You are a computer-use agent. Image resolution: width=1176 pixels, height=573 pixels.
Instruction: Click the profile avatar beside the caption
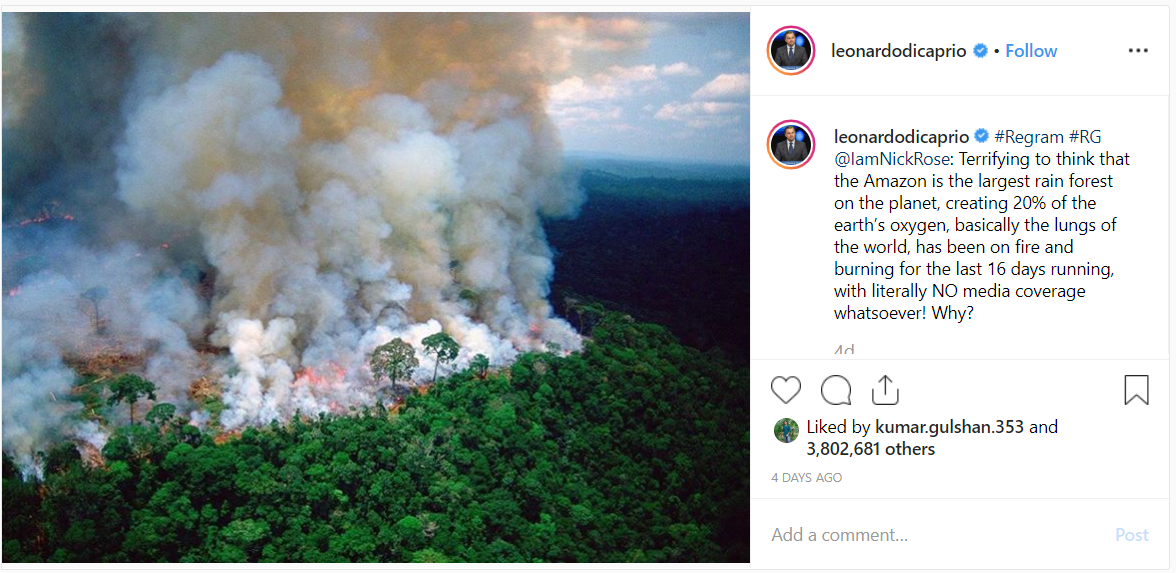(x=791, y=144)
